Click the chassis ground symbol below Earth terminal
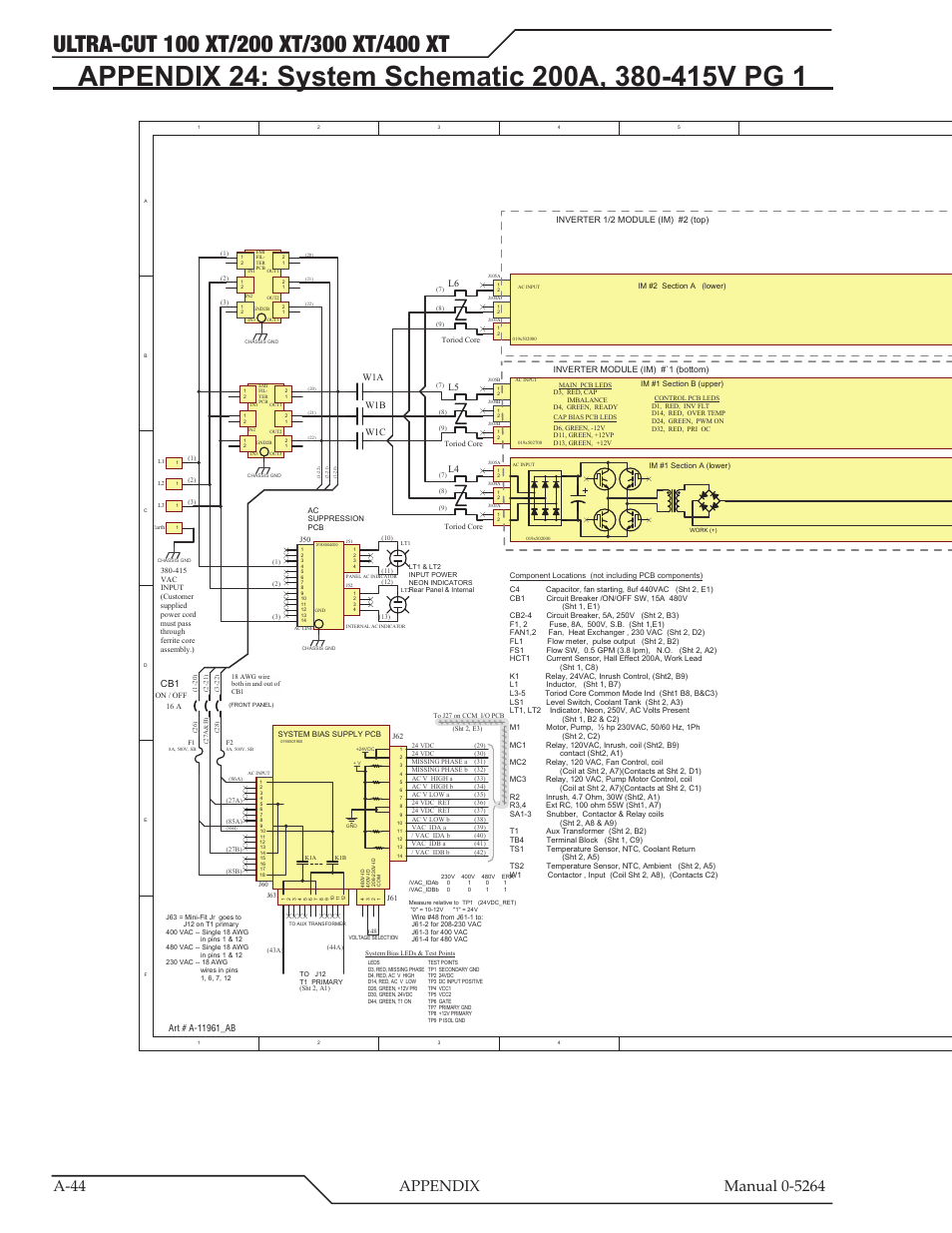The height and width of the screenshot is (1233, 952). coord(174,555)
